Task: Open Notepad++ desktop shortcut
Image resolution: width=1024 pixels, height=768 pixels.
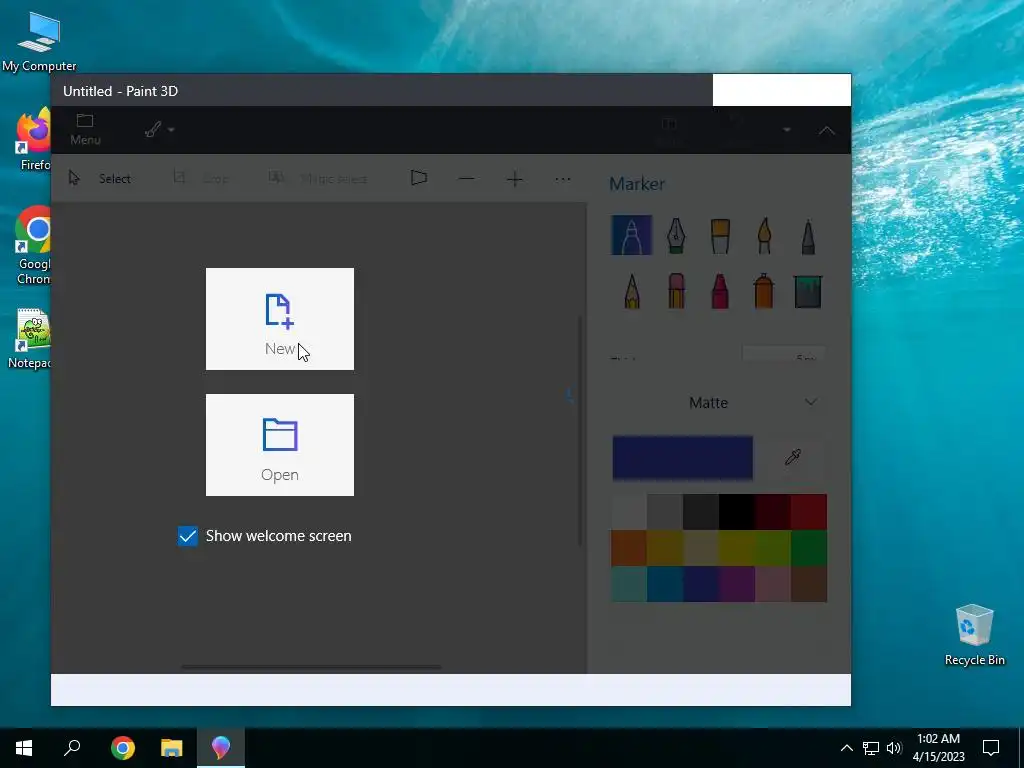Action: pos(31,338)
